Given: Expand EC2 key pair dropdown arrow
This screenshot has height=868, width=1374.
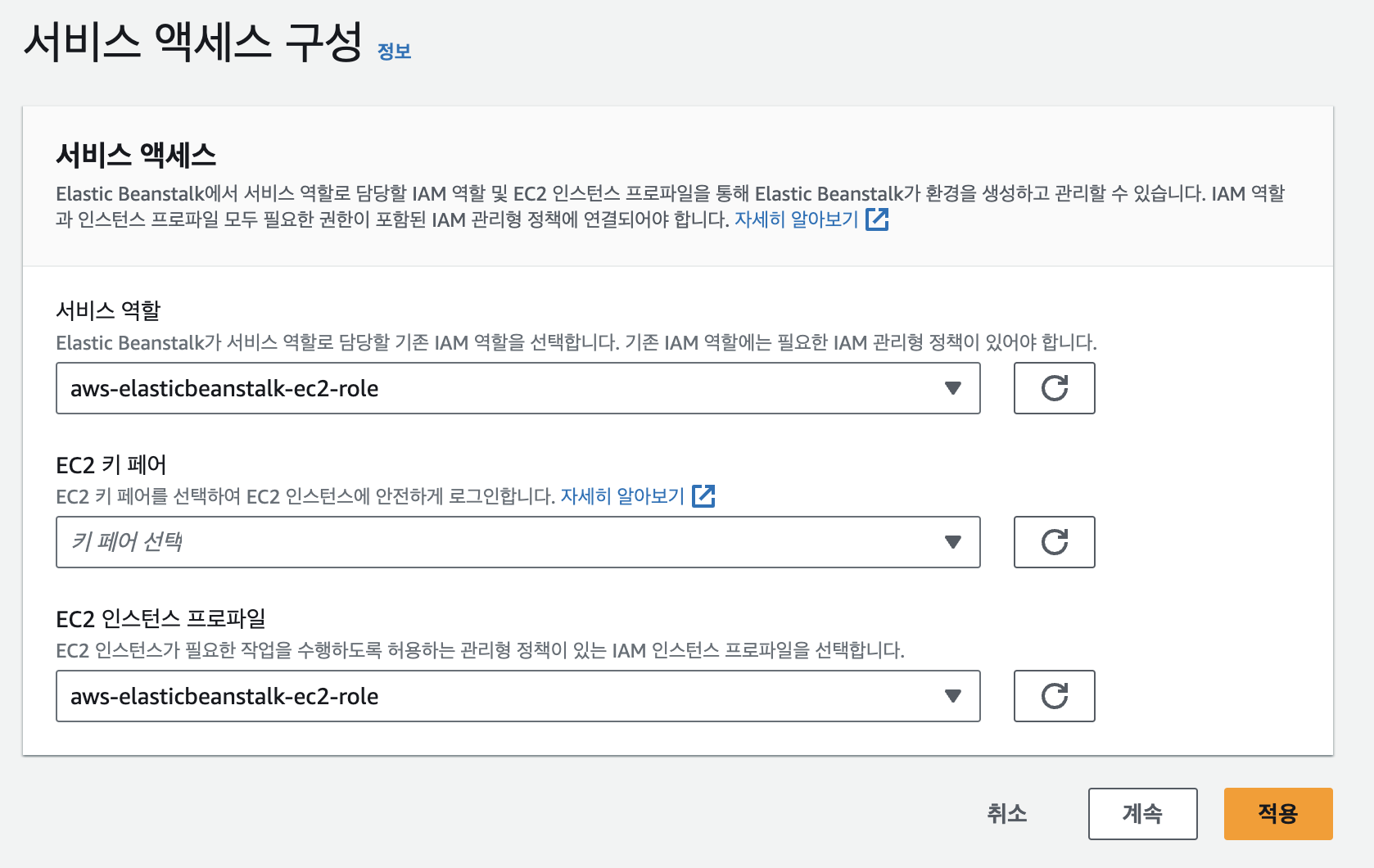Looking at the screenshot, I should [952, 542].
